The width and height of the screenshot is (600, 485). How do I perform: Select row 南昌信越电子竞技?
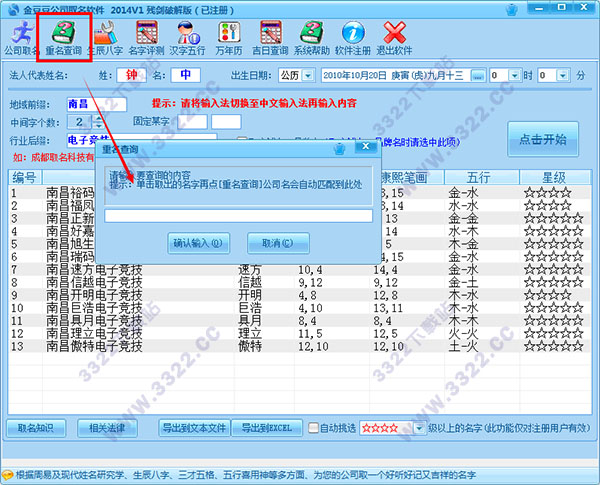point(300,283)
